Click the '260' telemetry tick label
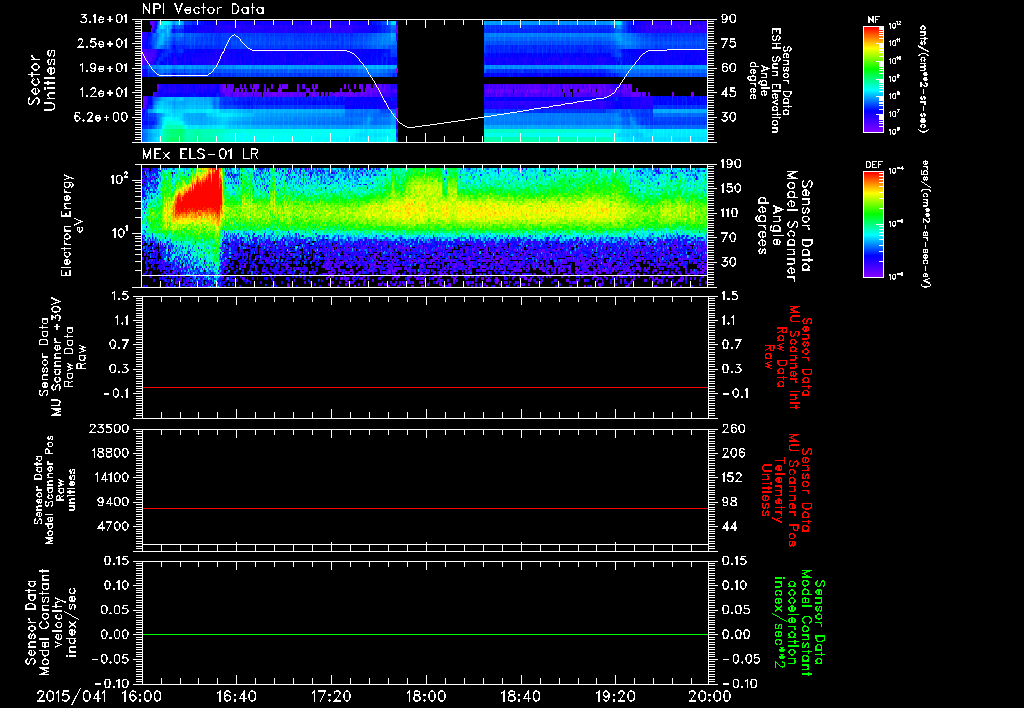The image size is (1024, 708). 733,429
